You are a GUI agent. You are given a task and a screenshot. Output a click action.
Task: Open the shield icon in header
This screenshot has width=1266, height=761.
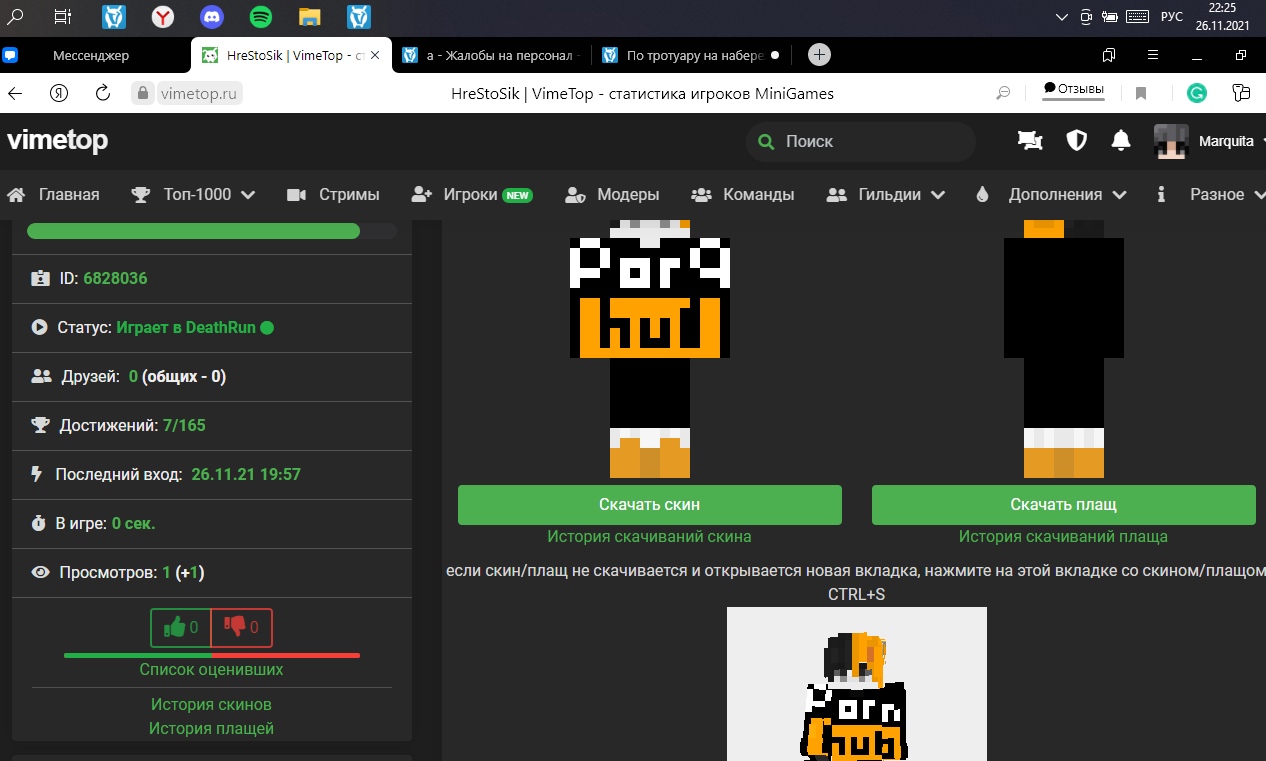[x=1076, y=141]
